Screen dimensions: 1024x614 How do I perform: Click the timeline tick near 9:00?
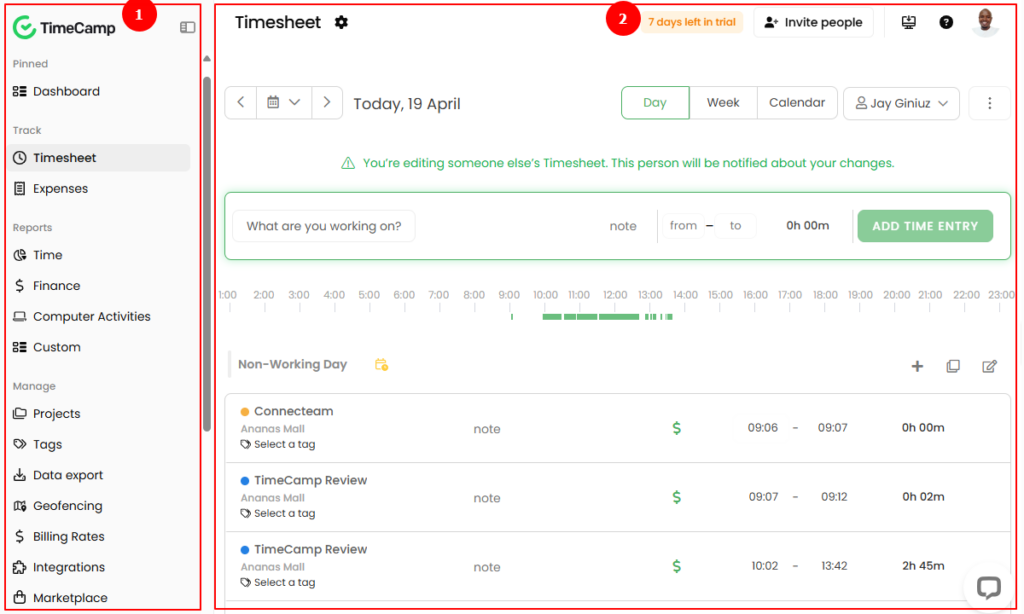click(x=512, y=317)
